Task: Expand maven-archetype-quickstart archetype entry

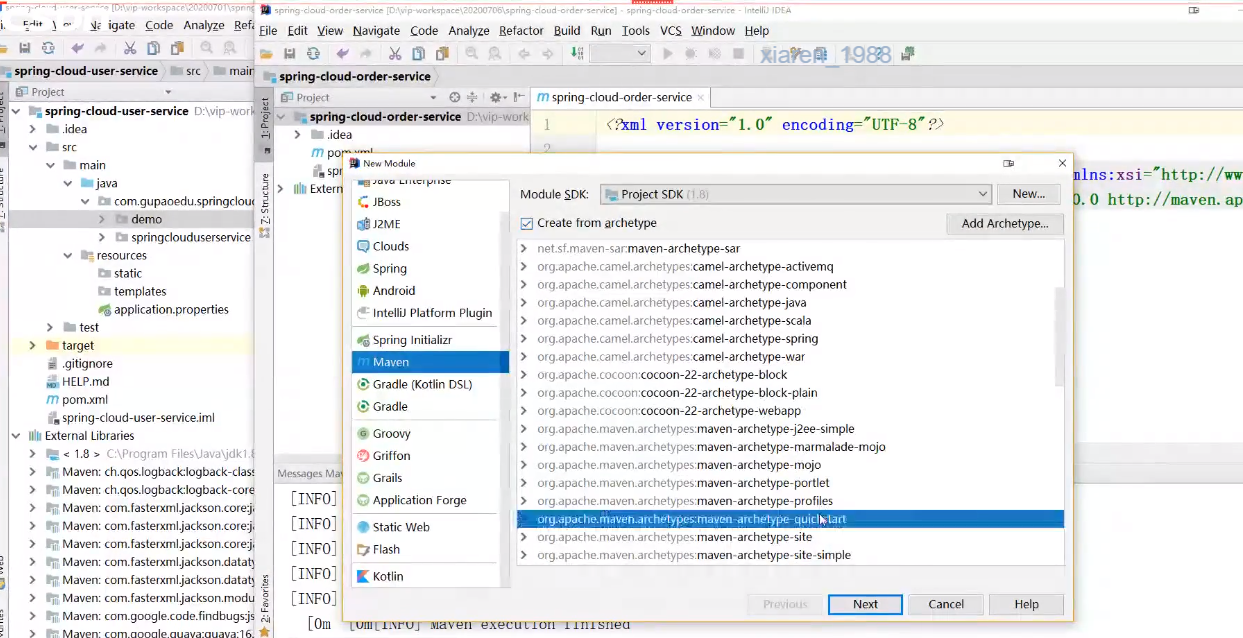Action: click(524, 519)
